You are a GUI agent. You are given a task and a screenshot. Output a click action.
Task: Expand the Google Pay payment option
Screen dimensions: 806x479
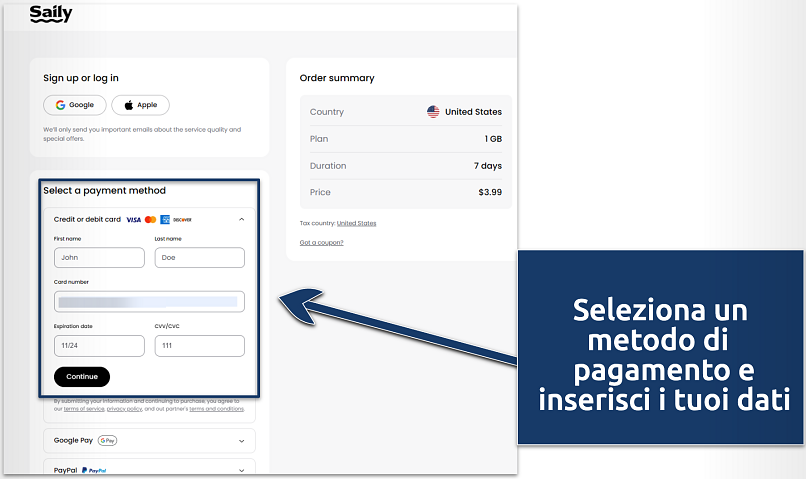[241, 440]
